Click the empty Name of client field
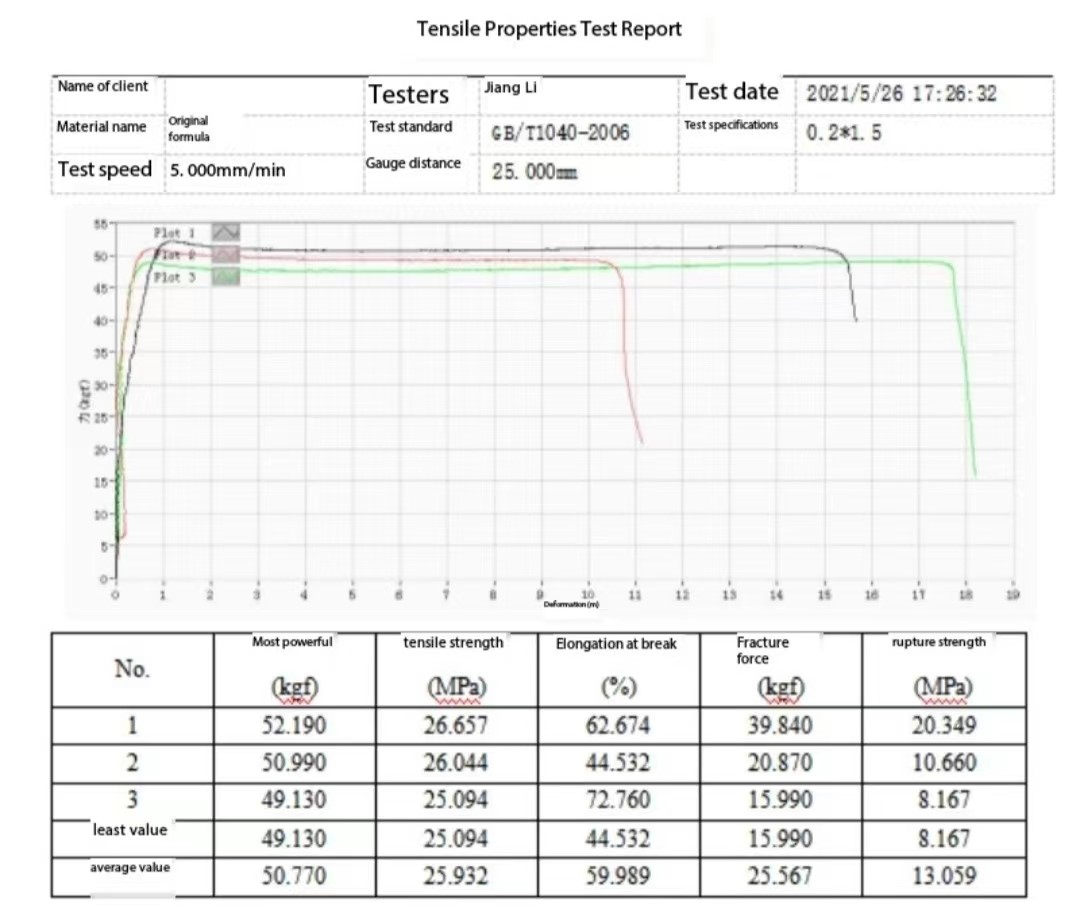Viewport: 1080px width, 920px height. click(263, 94)
